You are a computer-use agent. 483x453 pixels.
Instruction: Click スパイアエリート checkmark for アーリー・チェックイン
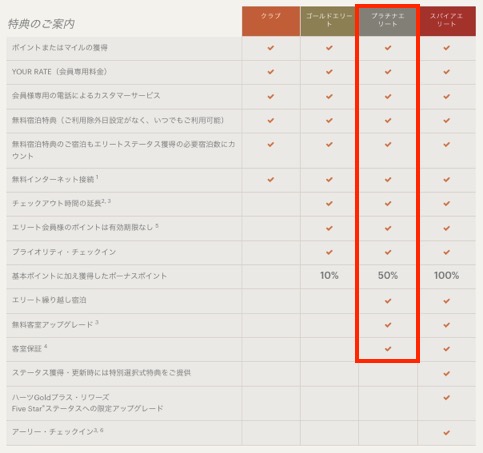pos(446,433)
